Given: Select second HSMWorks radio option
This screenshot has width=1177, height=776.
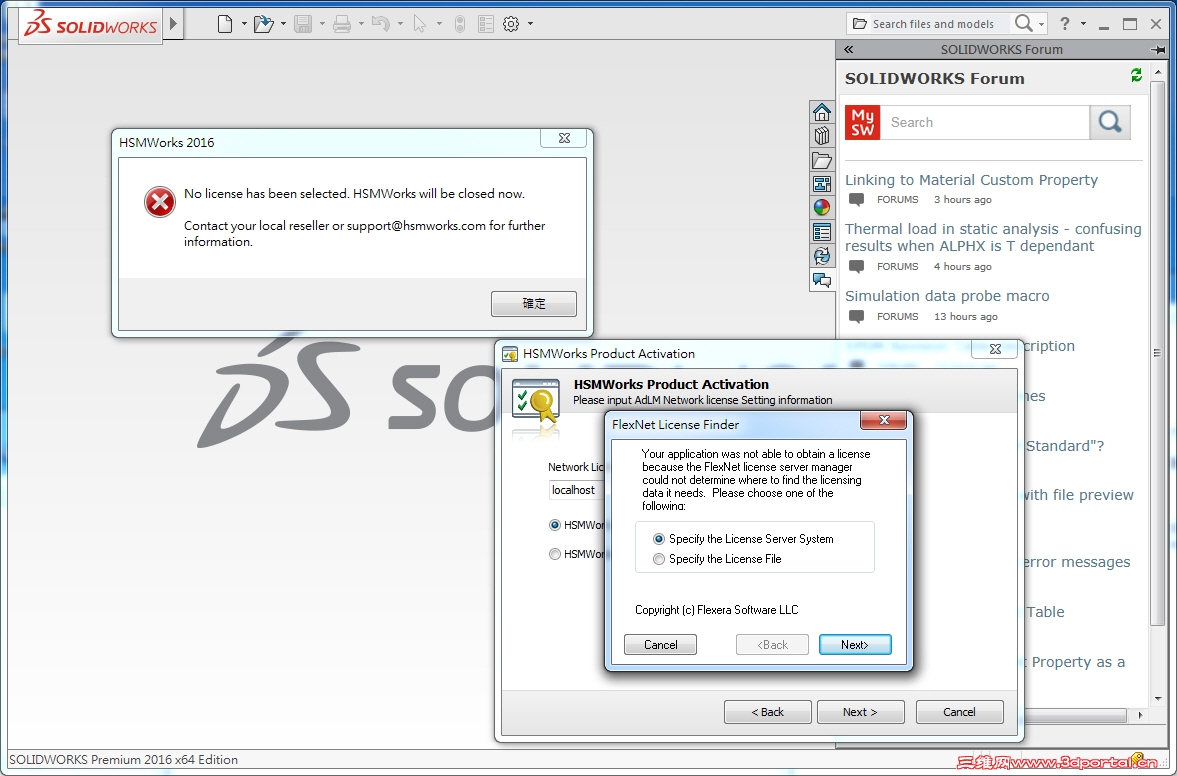Looking at the screenshot, I should coord(555,554).
